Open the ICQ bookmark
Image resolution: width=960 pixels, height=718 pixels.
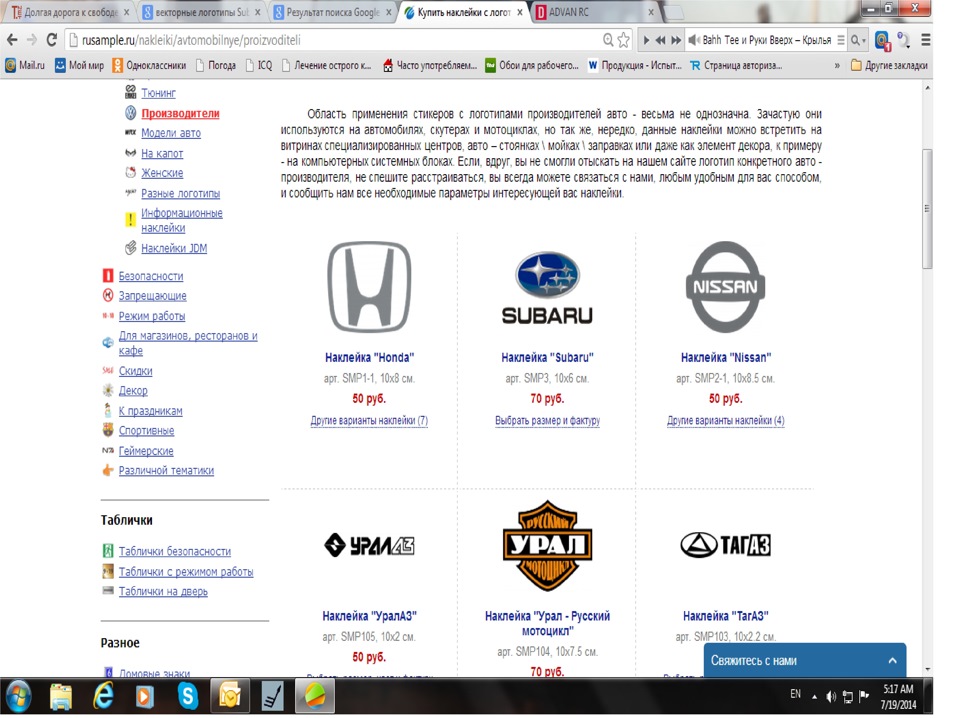[x=258, y=65]
